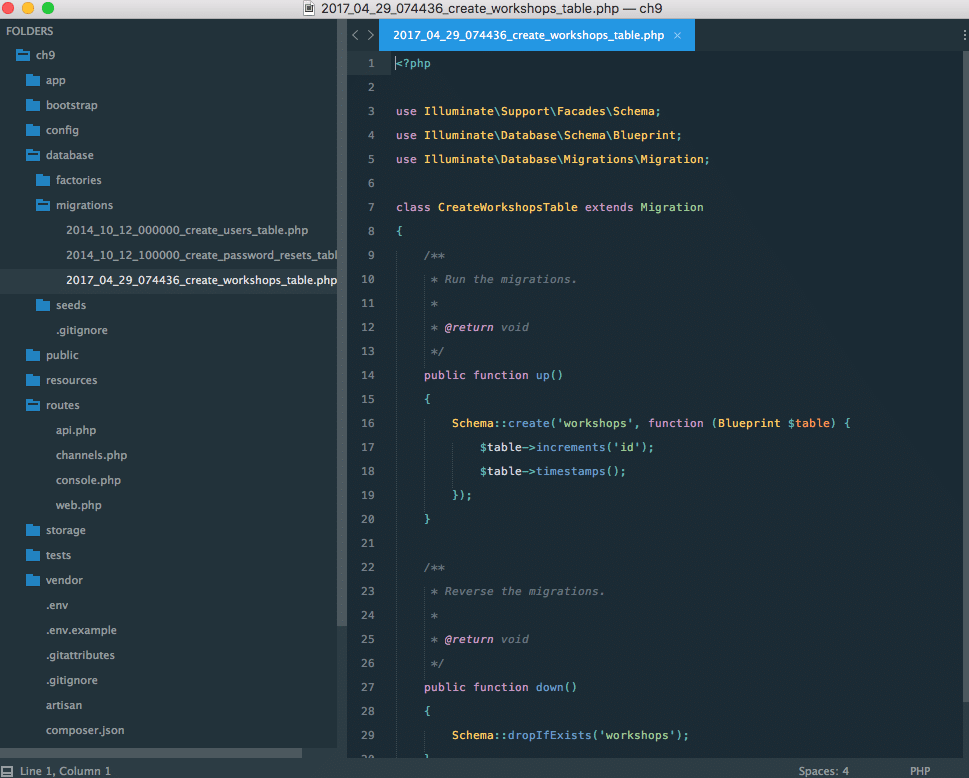Open the root .gitignore file
This screenshot has width=969, height=778.
click(x=72, y=680)
